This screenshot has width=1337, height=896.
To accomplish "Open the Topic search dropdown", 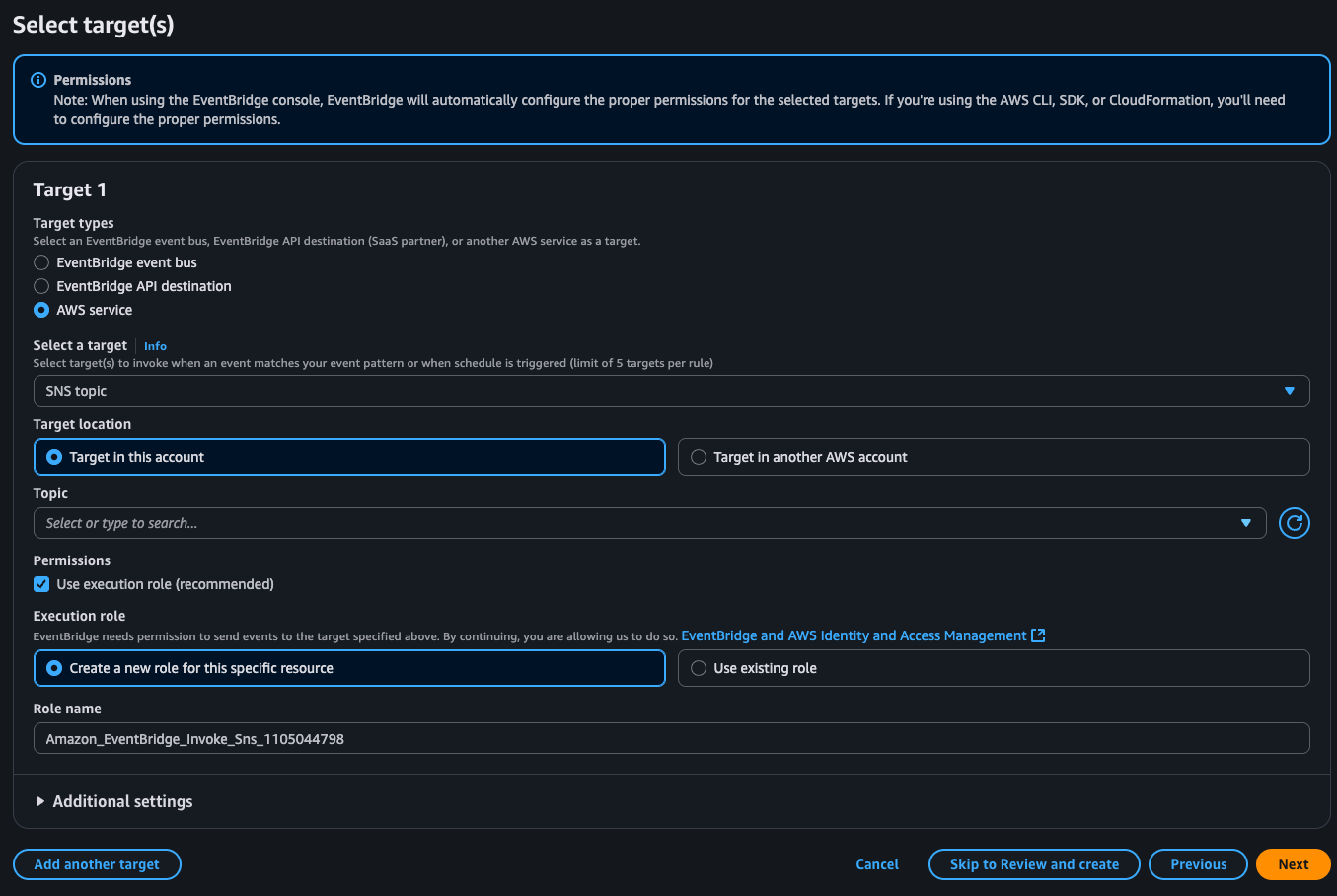I will click(649, 523).
